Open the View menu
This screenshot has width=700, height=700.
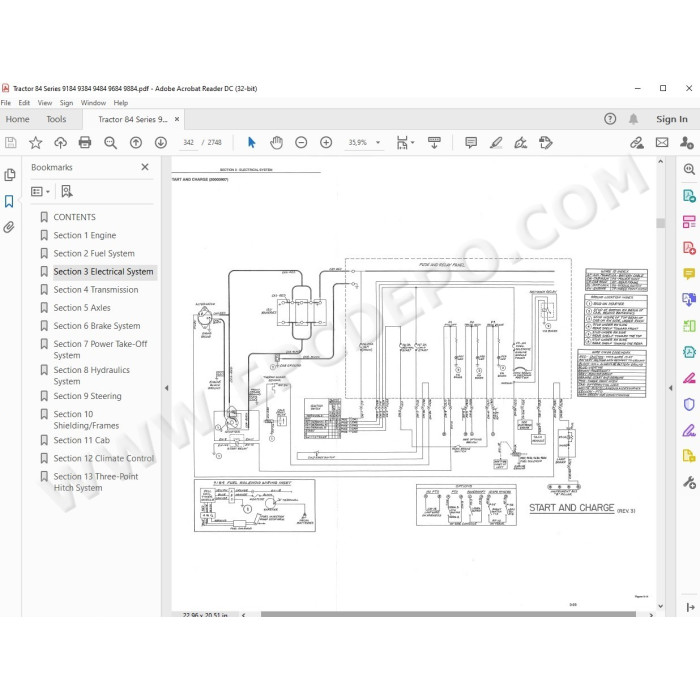pos(45,103)
